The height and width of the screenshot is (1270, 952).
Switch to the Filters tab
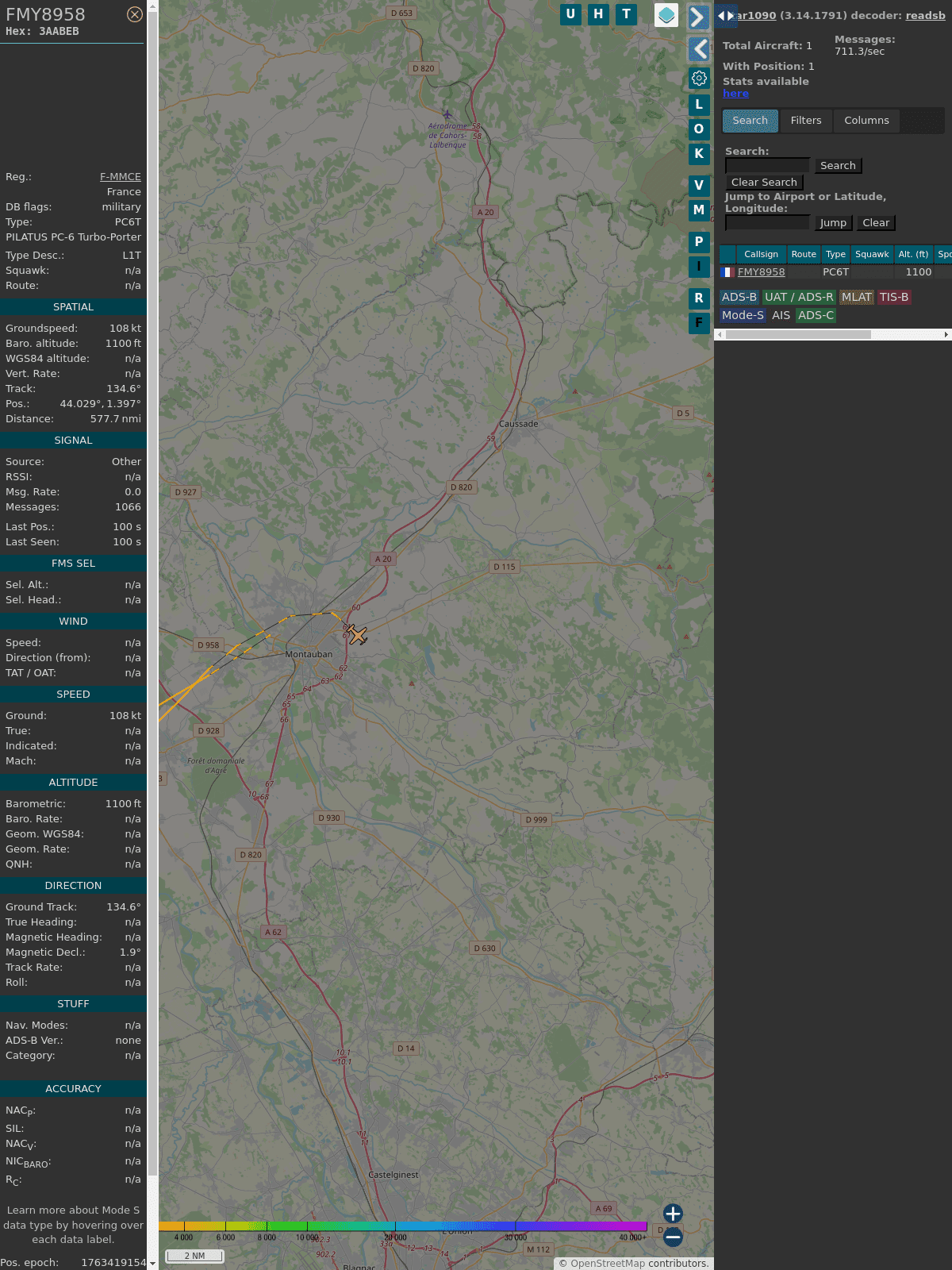(805, 121)
